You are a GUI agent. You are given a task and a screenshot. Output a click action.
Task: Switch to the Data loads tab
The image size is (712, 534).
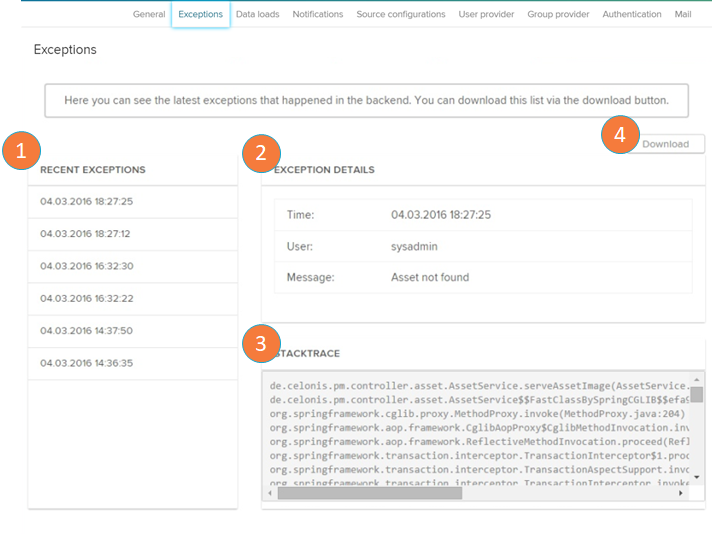(257, 14)
